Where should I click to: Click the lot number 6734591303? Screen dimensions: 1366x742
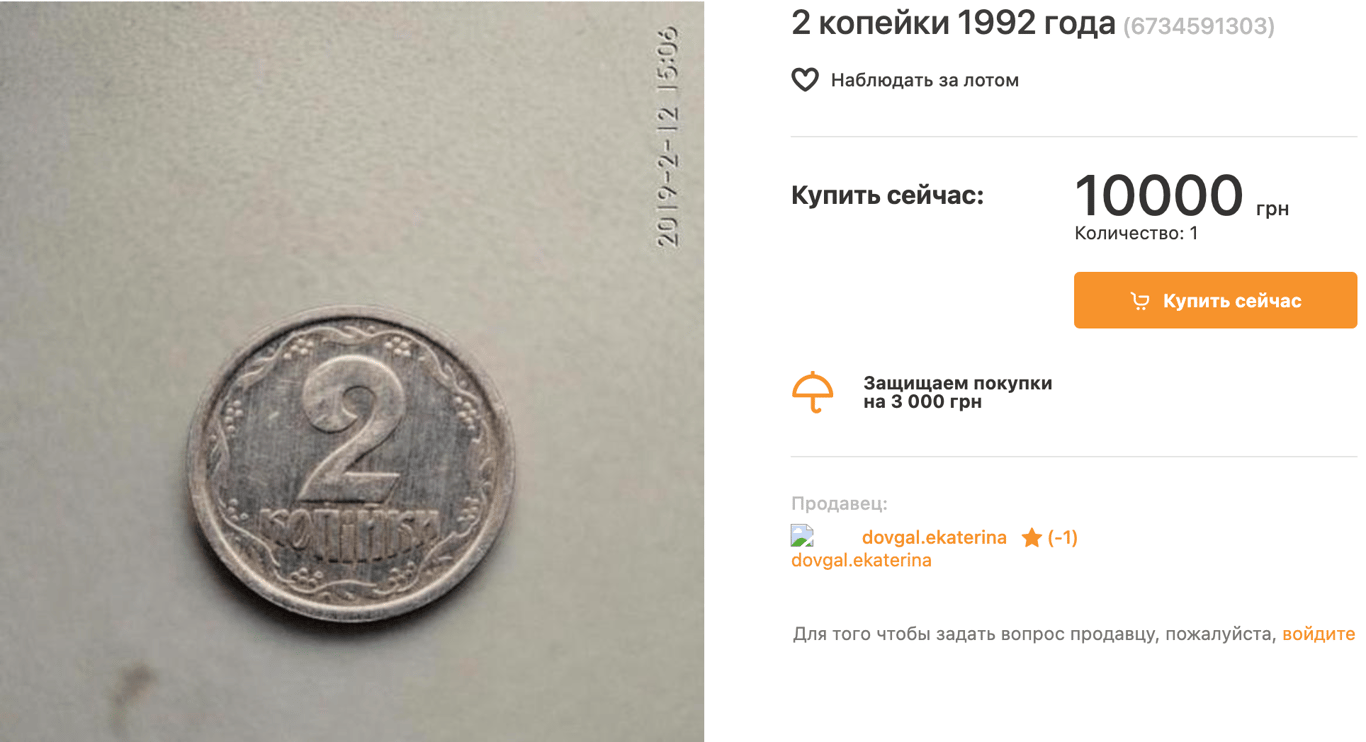(x=1199, y=26)
